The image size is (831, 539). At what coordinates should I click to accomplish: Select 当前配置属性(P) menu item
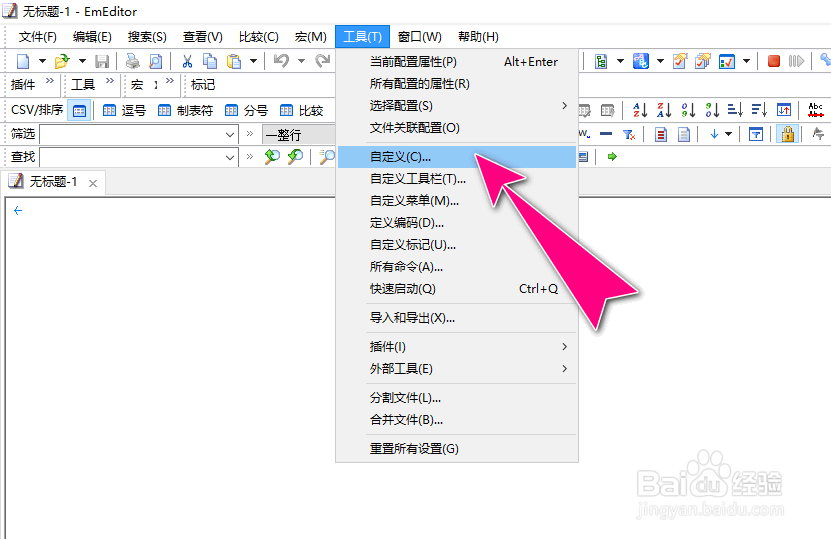coord(457,62)
